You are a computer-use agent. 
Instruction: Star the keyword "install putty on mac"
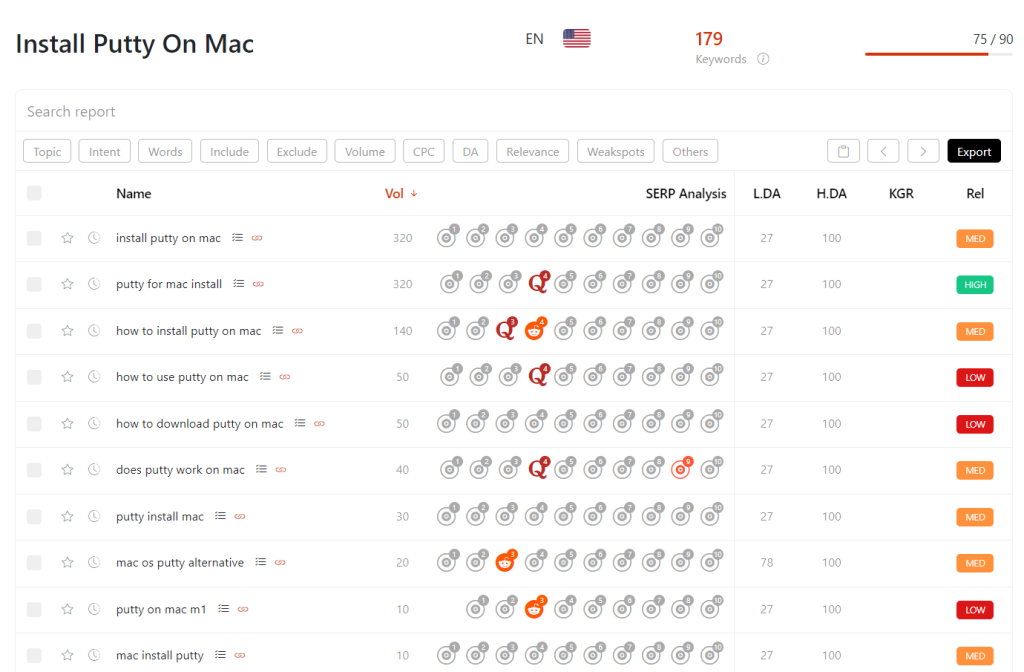tap(67, 237)
